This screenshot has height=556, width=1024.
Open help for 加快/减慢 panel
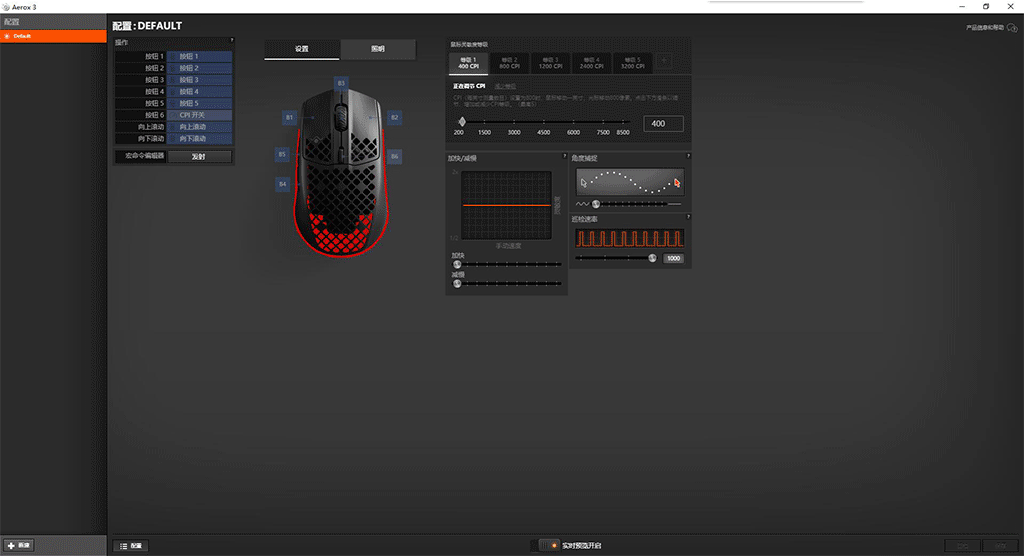[564, 156]
